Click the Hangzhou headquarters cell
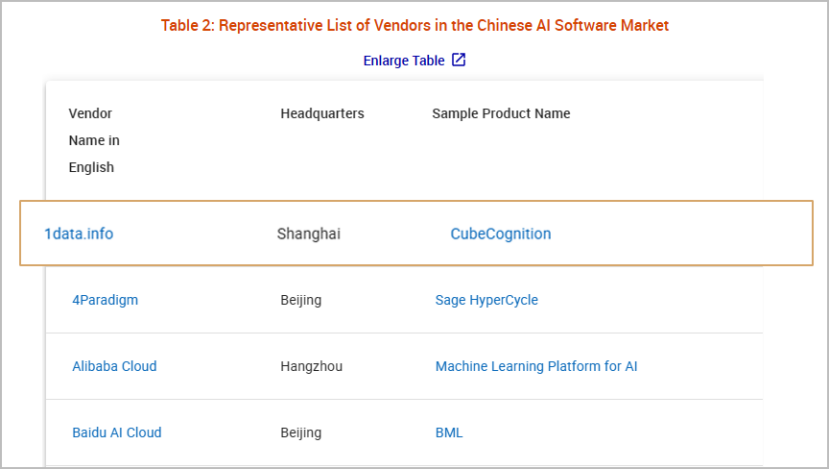This screenshot has height=469, width=830. coord(311,366)
